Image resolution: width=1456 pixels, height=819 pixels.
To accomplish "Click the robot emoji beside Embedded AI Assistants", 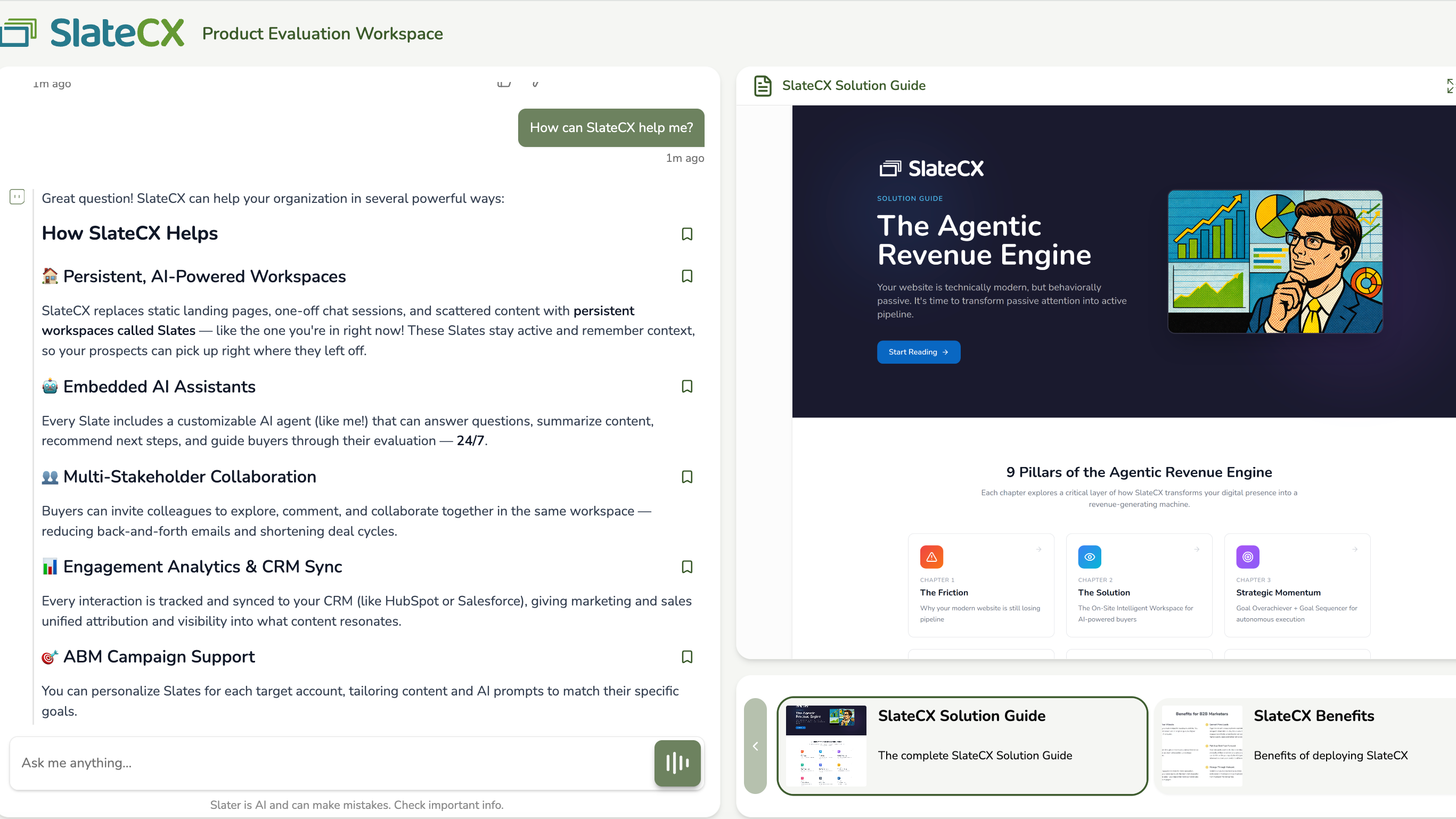I will tap(50, 387).
